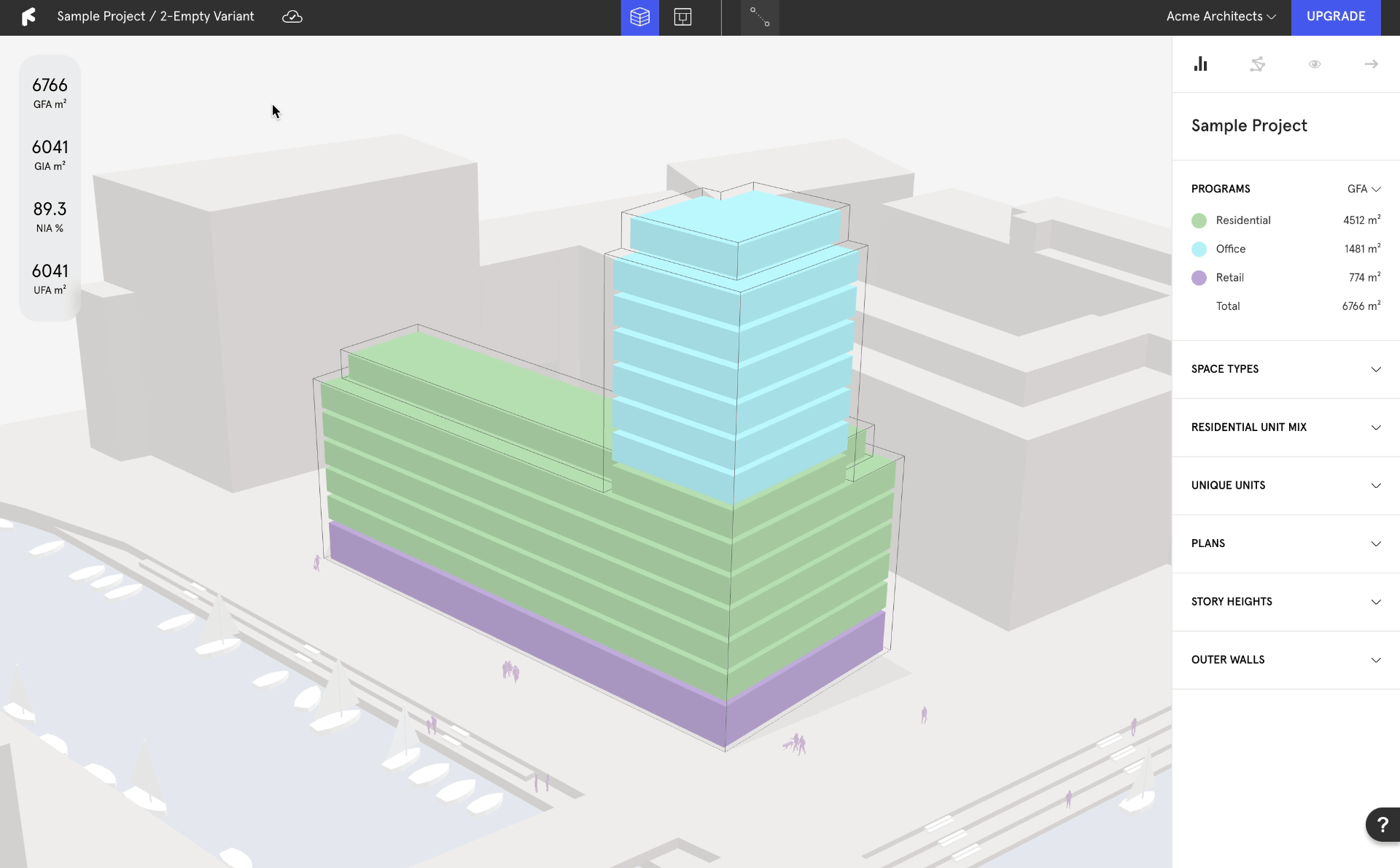This screenshot has width=1400, height=868.
Task: Open the Acme Architects account menu
Action: [1221, 17]
